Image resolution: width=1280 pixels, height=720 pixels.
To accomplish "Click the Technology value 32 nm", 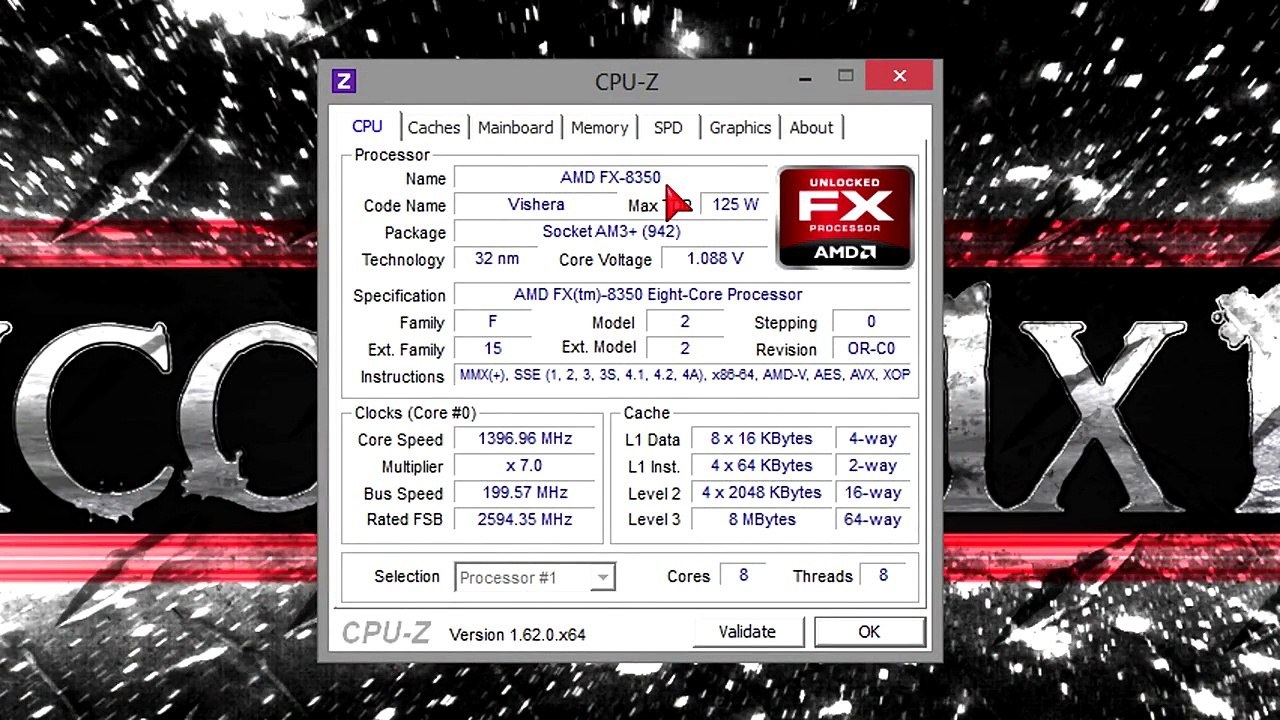I will 497,258.
